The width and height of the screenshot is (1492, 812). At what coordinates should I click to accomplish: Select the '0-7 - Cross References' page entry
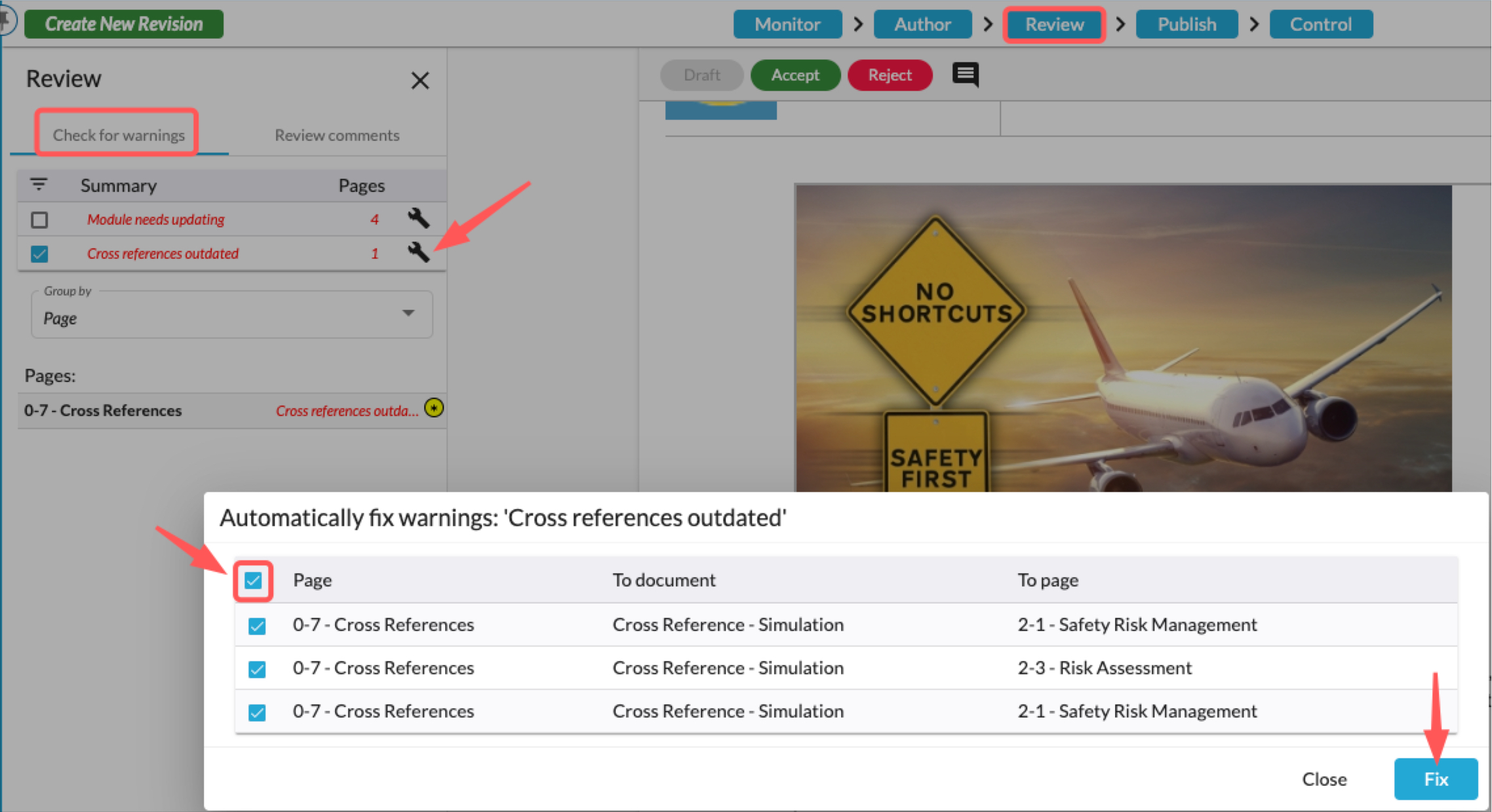coord(103,410)
